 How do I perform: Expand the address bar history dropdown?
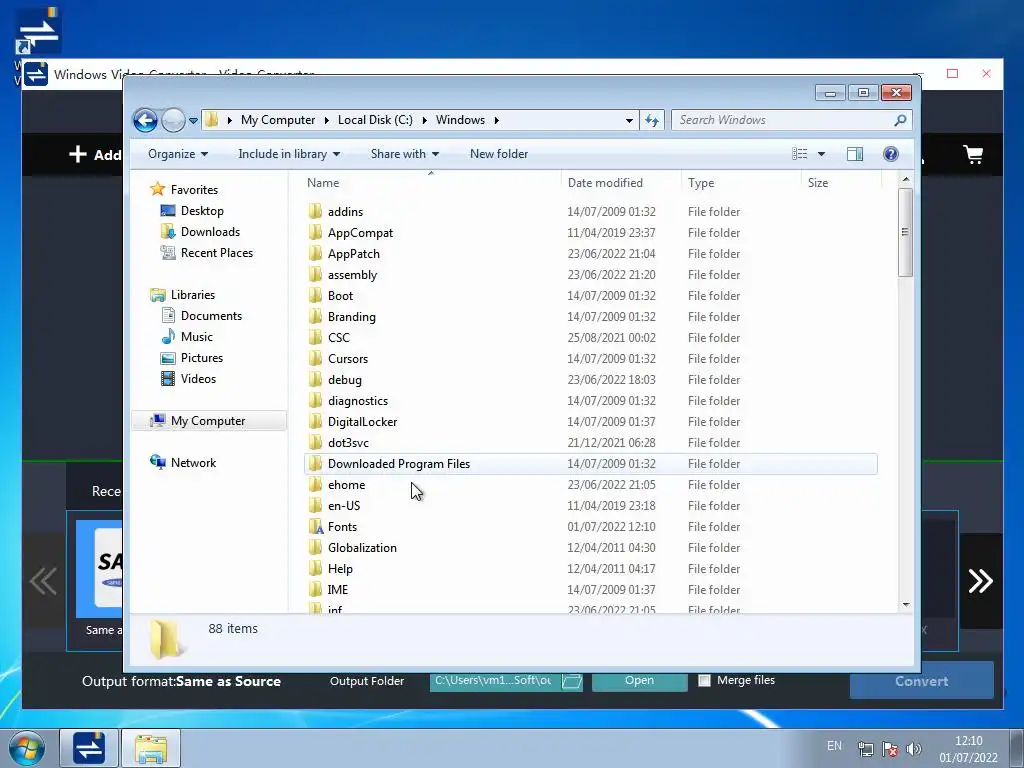coord(629,120)
